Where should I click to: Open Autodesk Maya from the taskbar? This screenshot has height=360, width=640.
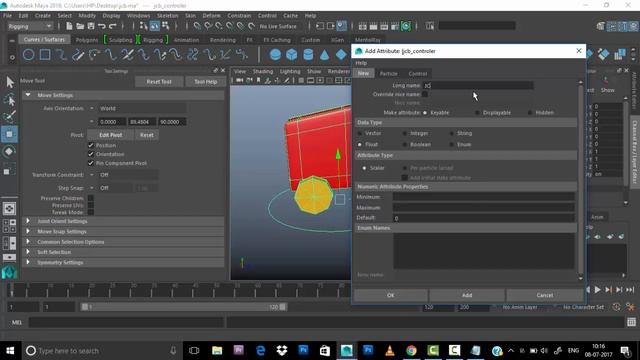[347, 350]
